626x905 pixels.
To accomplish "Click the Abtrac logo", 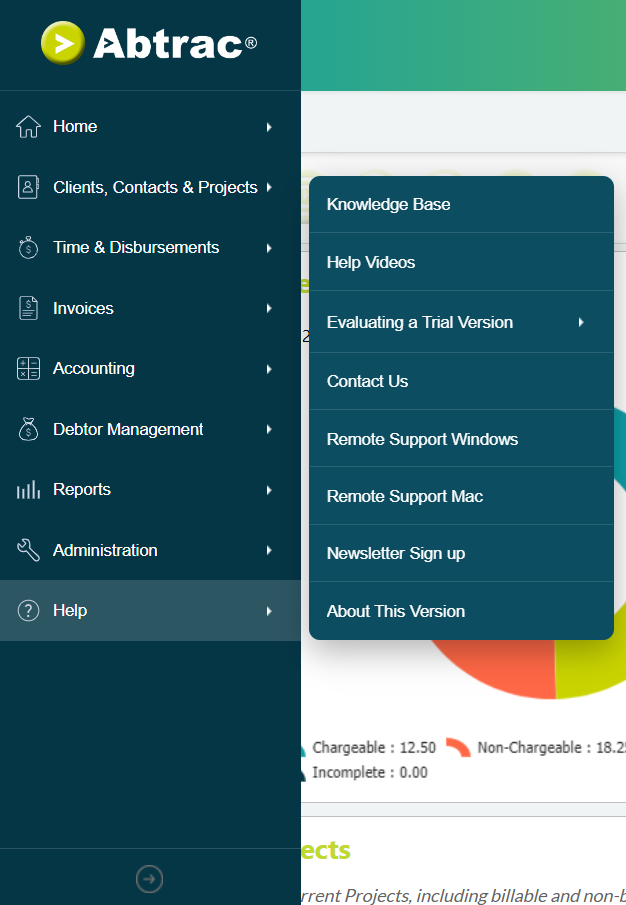I will pos(149,43).
